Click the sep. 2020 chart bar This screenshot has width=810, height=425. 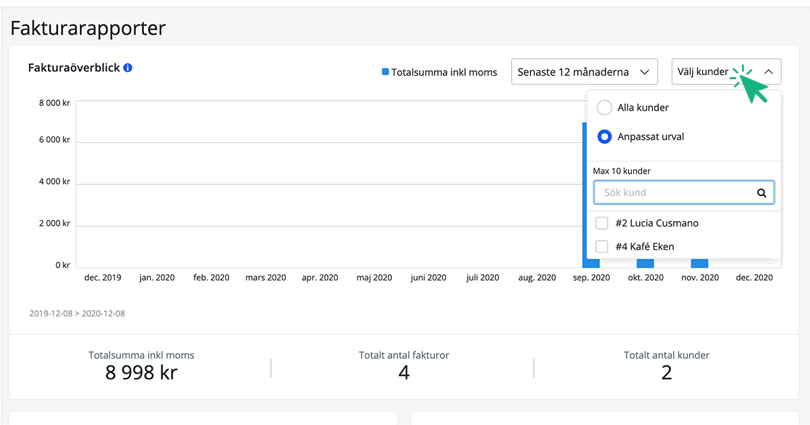[x=591, y=262]
